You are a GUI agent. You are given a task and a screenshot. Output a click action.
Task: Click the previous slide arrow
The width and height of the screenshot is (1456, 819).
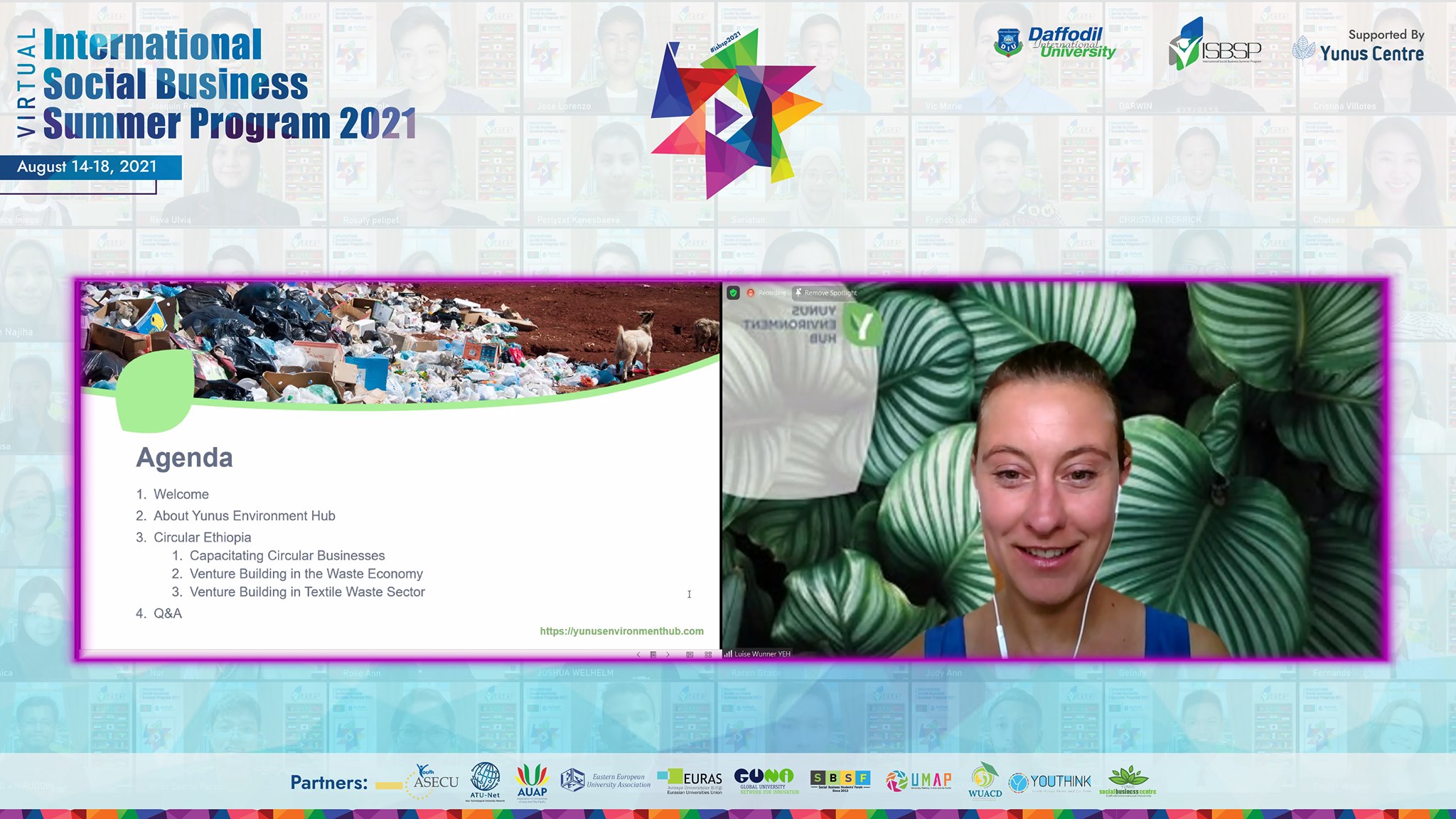tap(638, 654)
